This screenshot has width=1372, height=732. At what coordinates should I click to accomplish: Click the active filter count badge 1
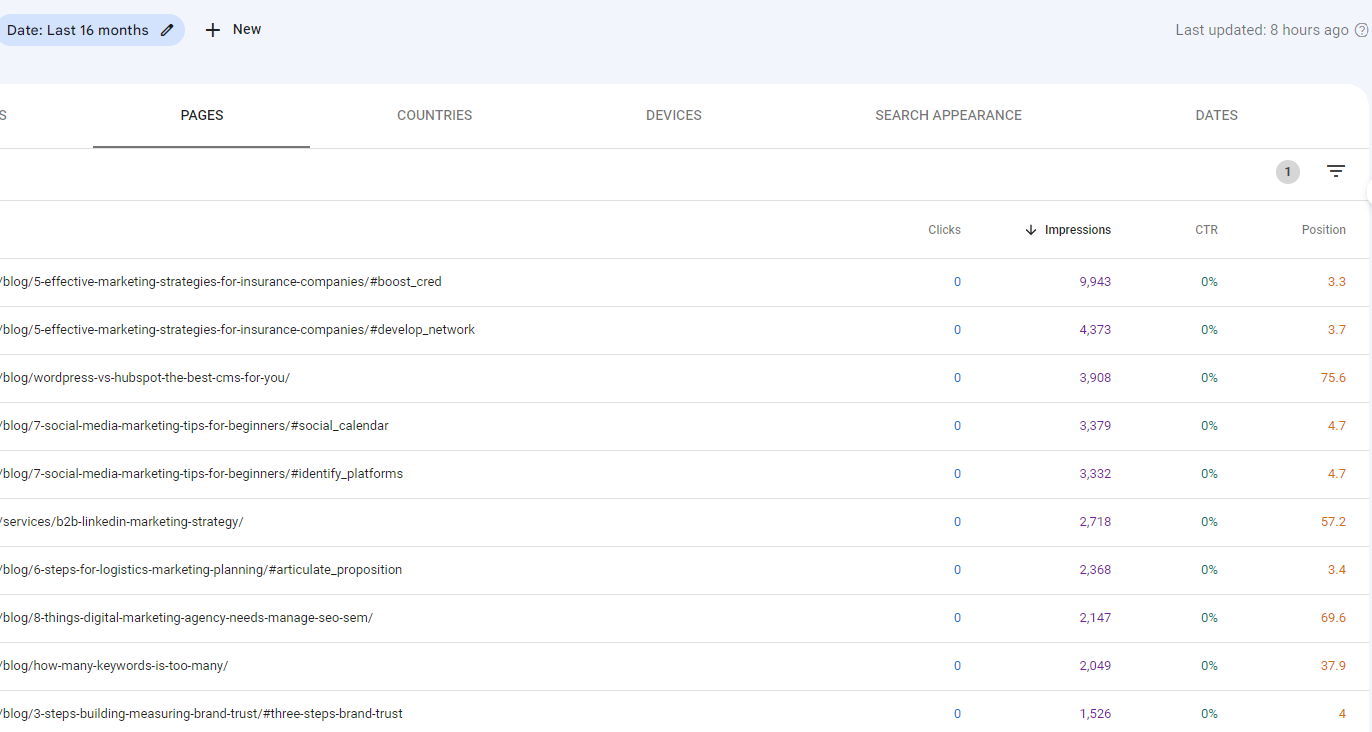1288,172
